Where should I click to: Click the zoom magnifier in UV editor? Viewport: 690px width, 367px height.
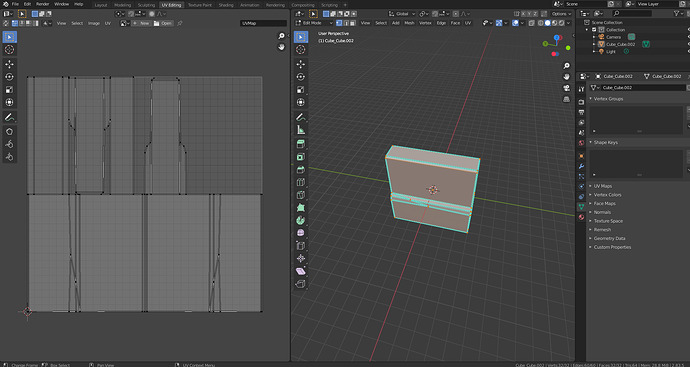[x=282, y=36]
